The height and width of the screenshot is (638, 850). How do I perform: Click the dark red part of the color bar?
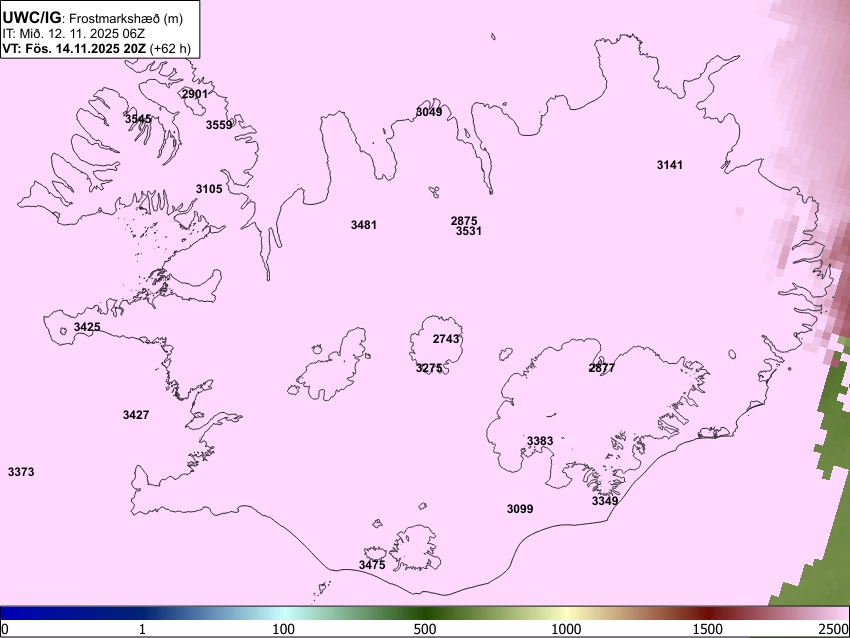(x=708, y=613)
